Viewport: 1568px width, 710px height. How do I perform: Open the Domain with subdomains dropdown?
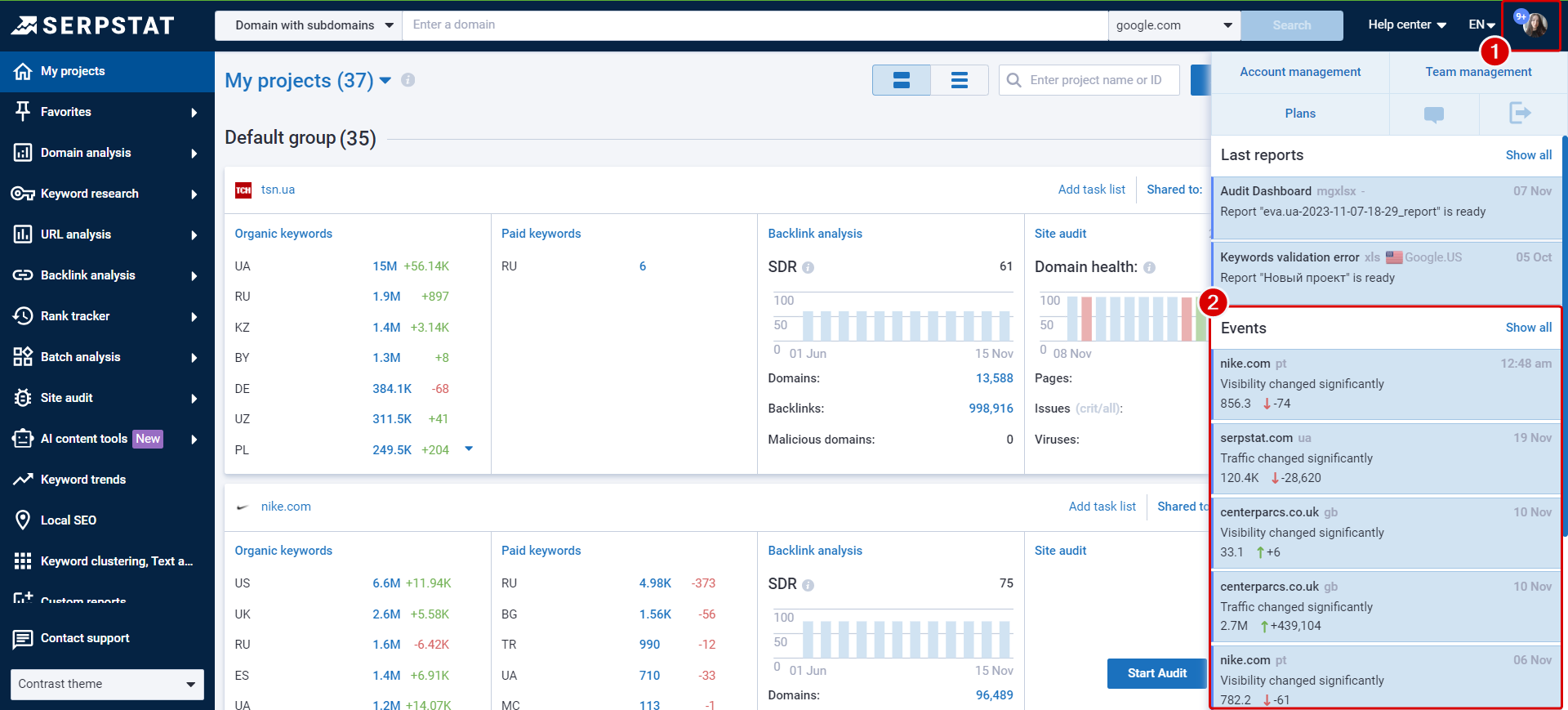(x=309, y=25)
